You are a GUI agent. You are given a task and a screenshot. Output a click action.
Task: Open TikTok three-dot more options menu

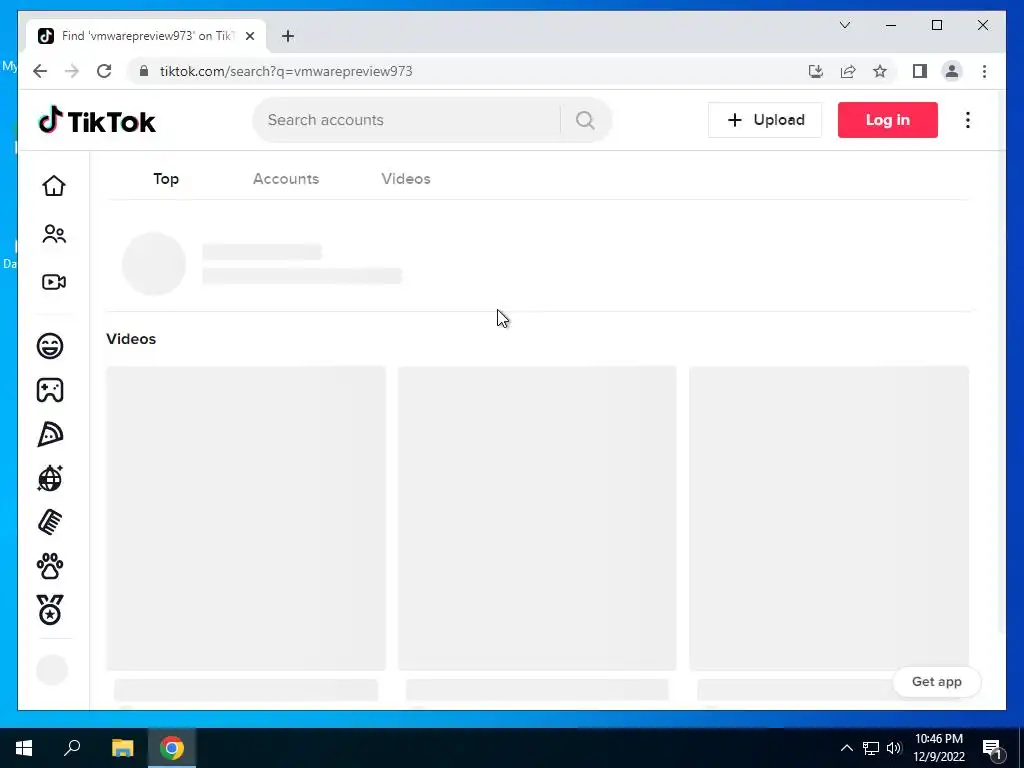pyautogui.click(x=968, y=120)
